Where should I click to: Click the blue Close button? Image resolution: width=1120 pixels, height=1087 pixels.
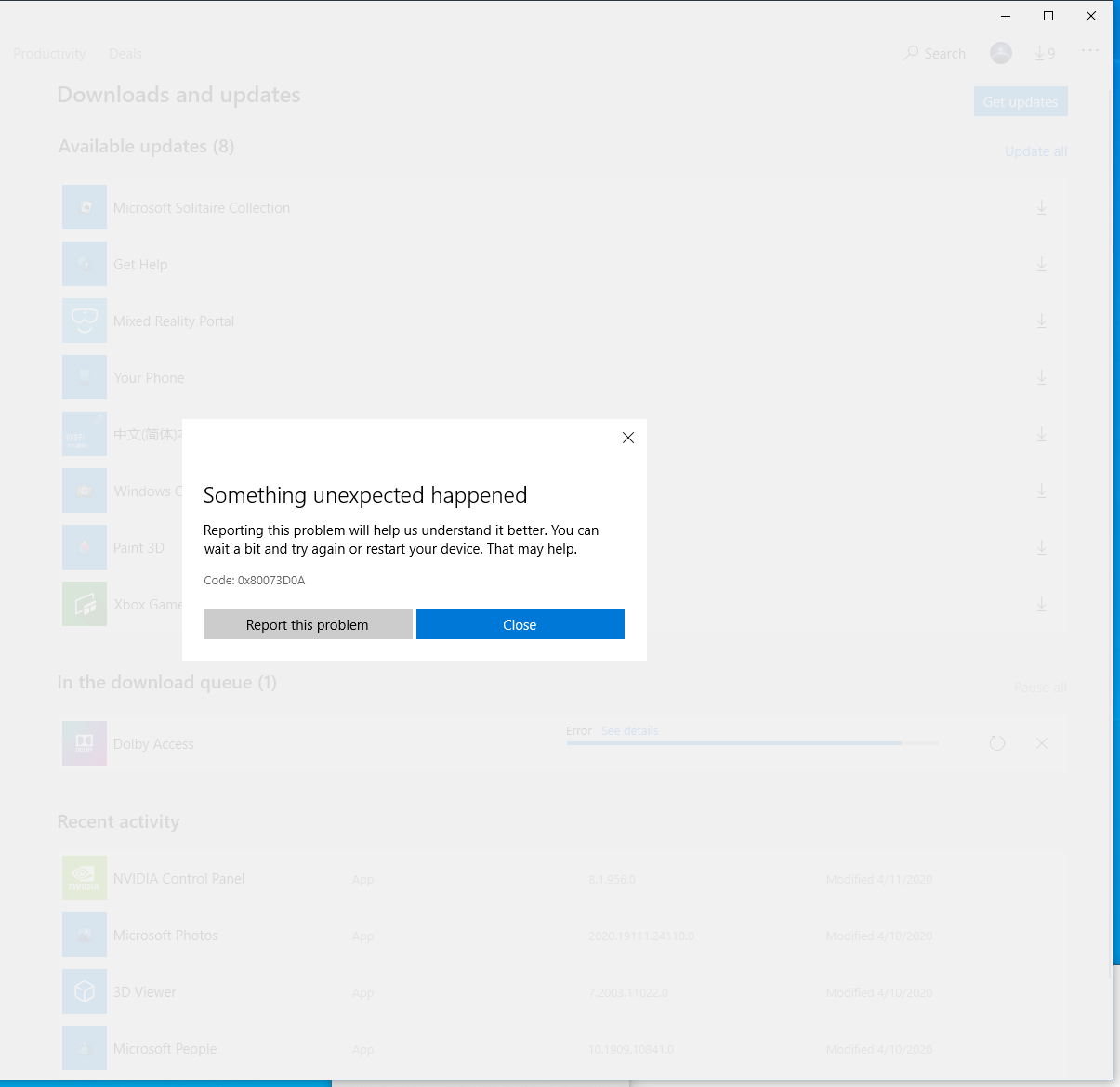[x=520, y=624]
